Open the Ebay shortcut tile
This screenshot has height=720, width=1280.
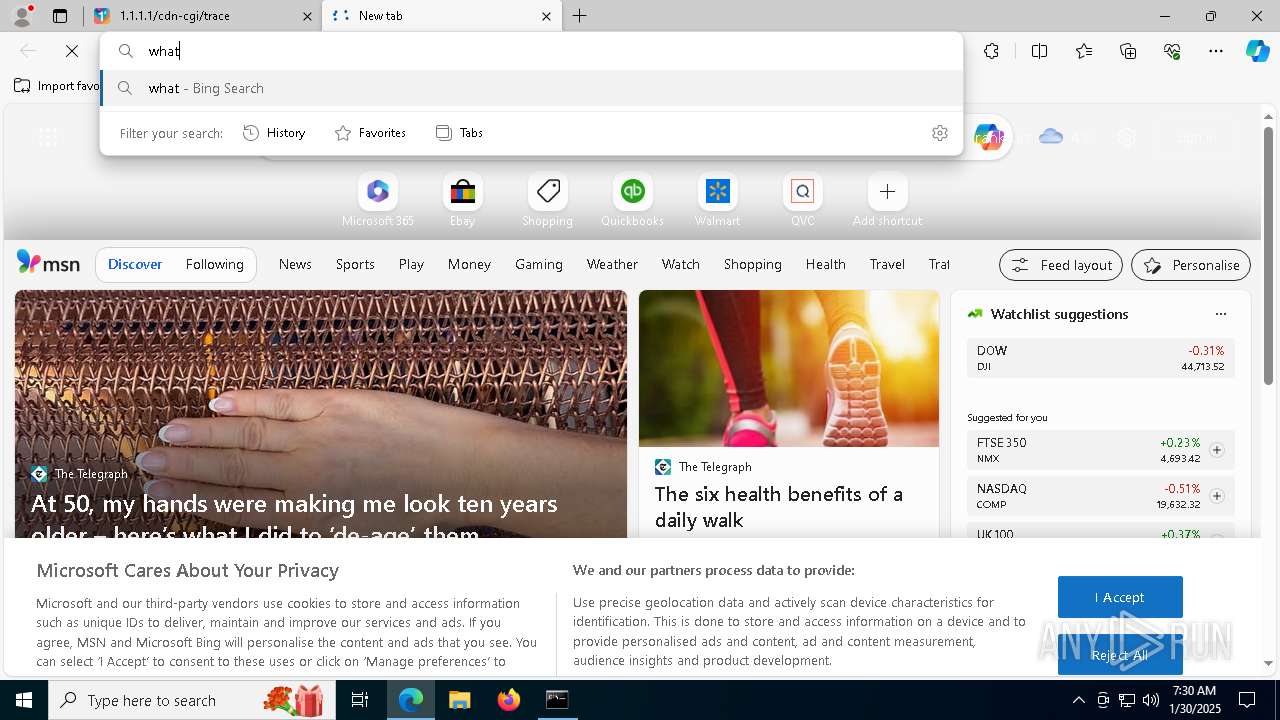pyautogui.click(x=462, y=200)
